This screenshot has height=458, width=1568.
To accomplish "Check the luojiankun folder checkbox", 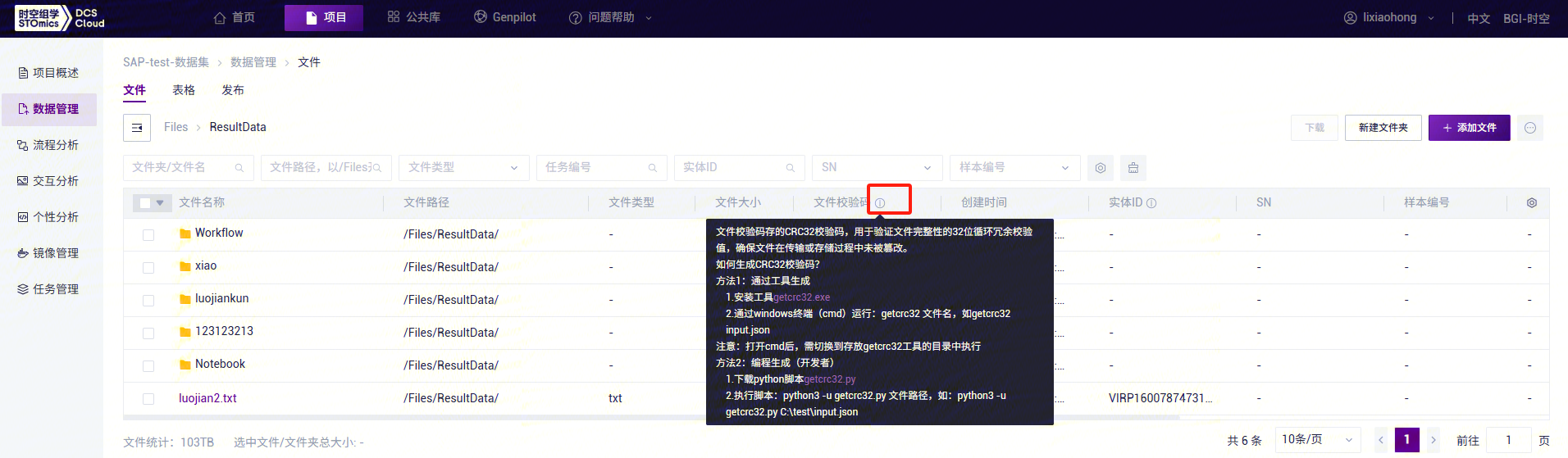I will click(x=148, y=301).
